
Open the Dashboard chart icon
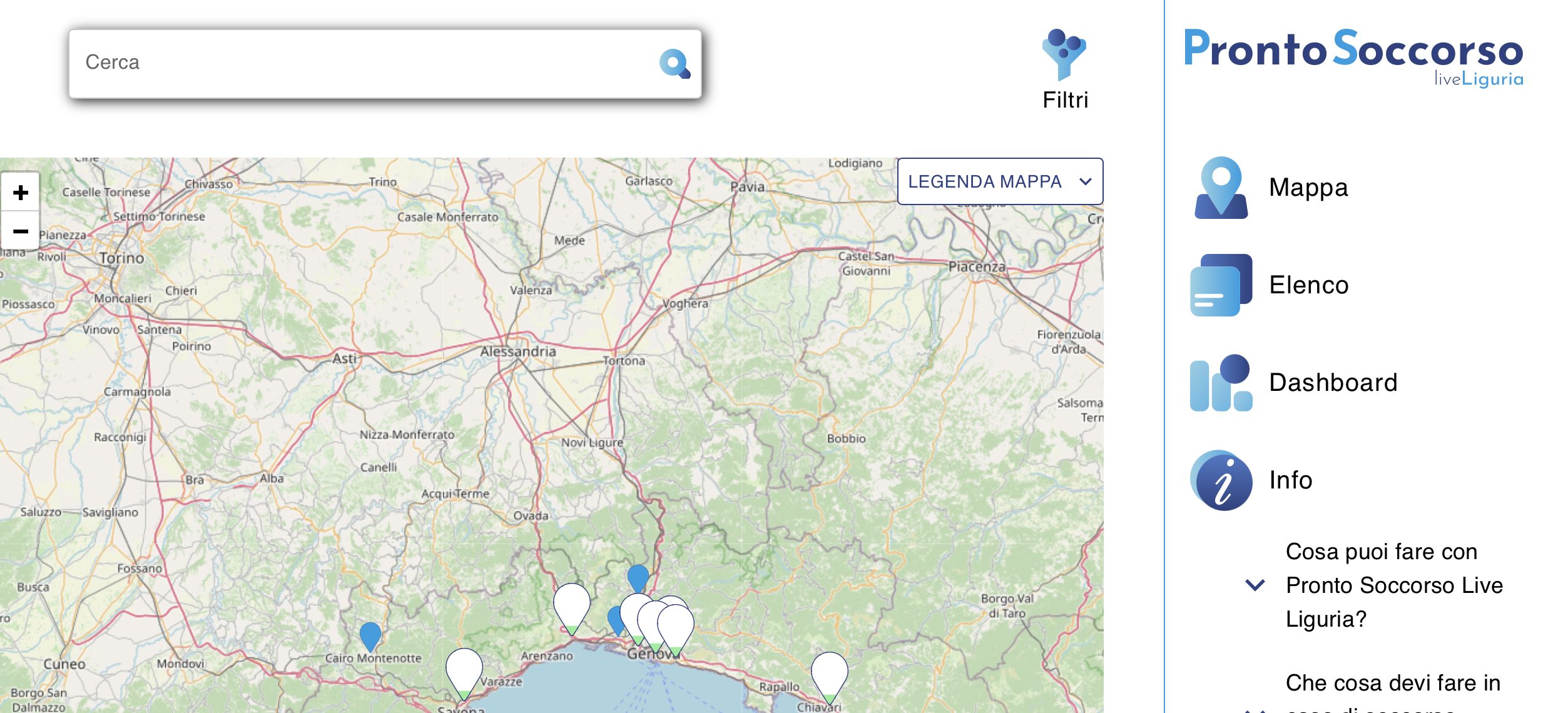coord(1220,383)
